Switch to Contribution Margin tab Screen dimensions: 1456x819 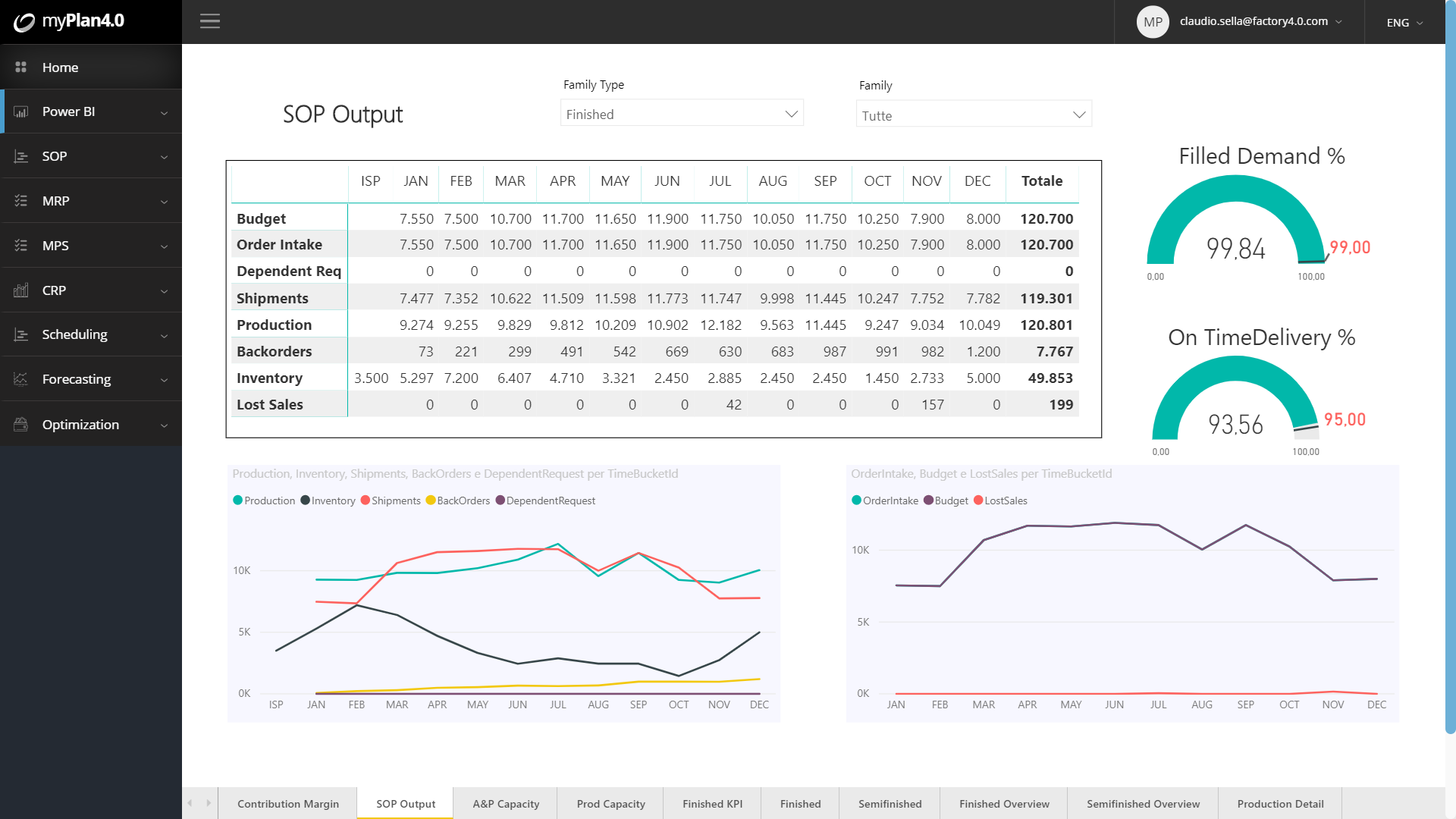tap(288, 804)
